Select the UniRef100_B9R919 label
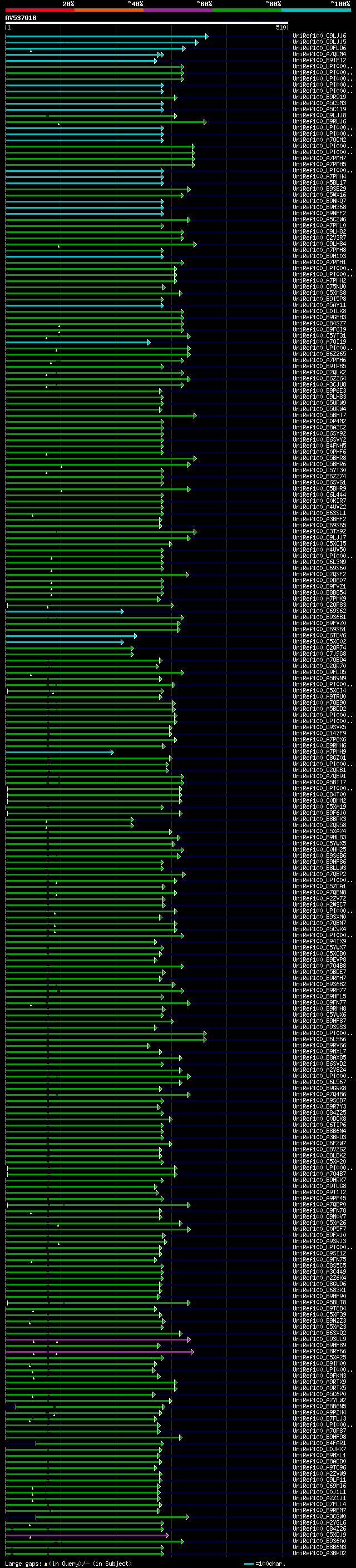Screen dimensions: 356x1568 pos(319,97)
